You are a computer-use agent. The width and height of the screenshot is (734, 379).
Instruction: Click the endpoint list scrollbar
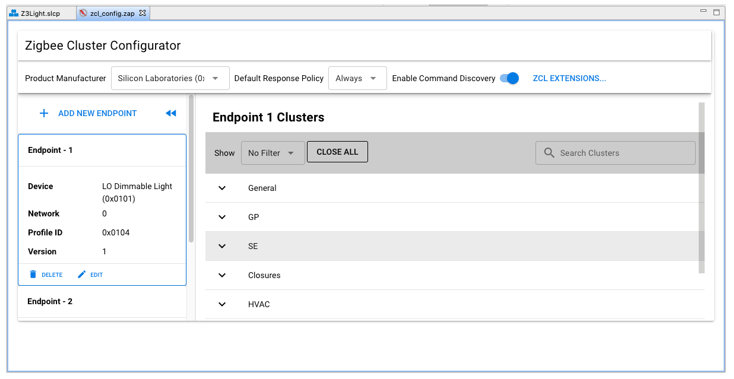(191, 168)
